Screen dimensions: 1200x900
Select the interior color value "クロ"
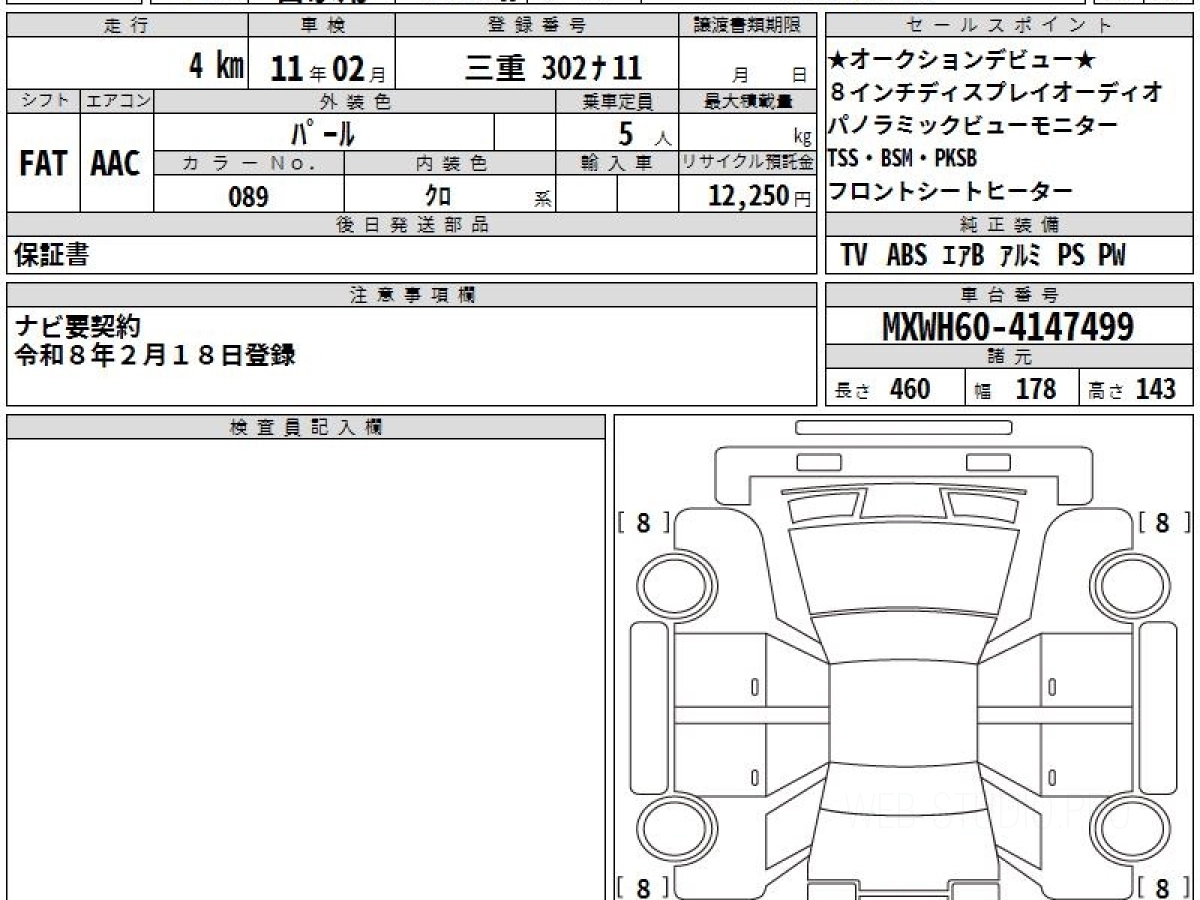click(438, 196)
